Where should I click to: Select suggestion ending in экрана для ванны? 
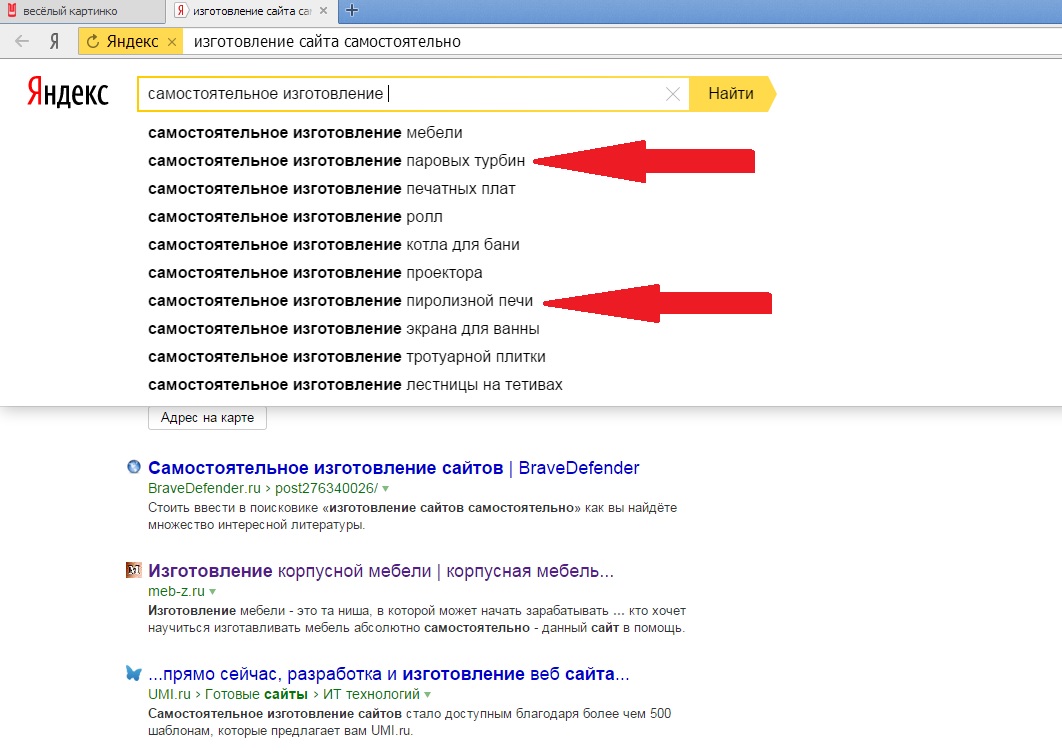tap(344, 328)
